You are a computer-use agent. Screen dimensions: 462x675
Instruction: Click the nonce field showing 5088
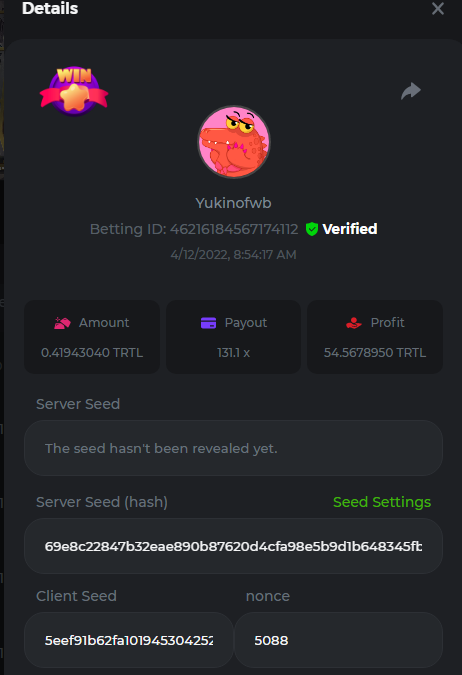coord(338,640)
